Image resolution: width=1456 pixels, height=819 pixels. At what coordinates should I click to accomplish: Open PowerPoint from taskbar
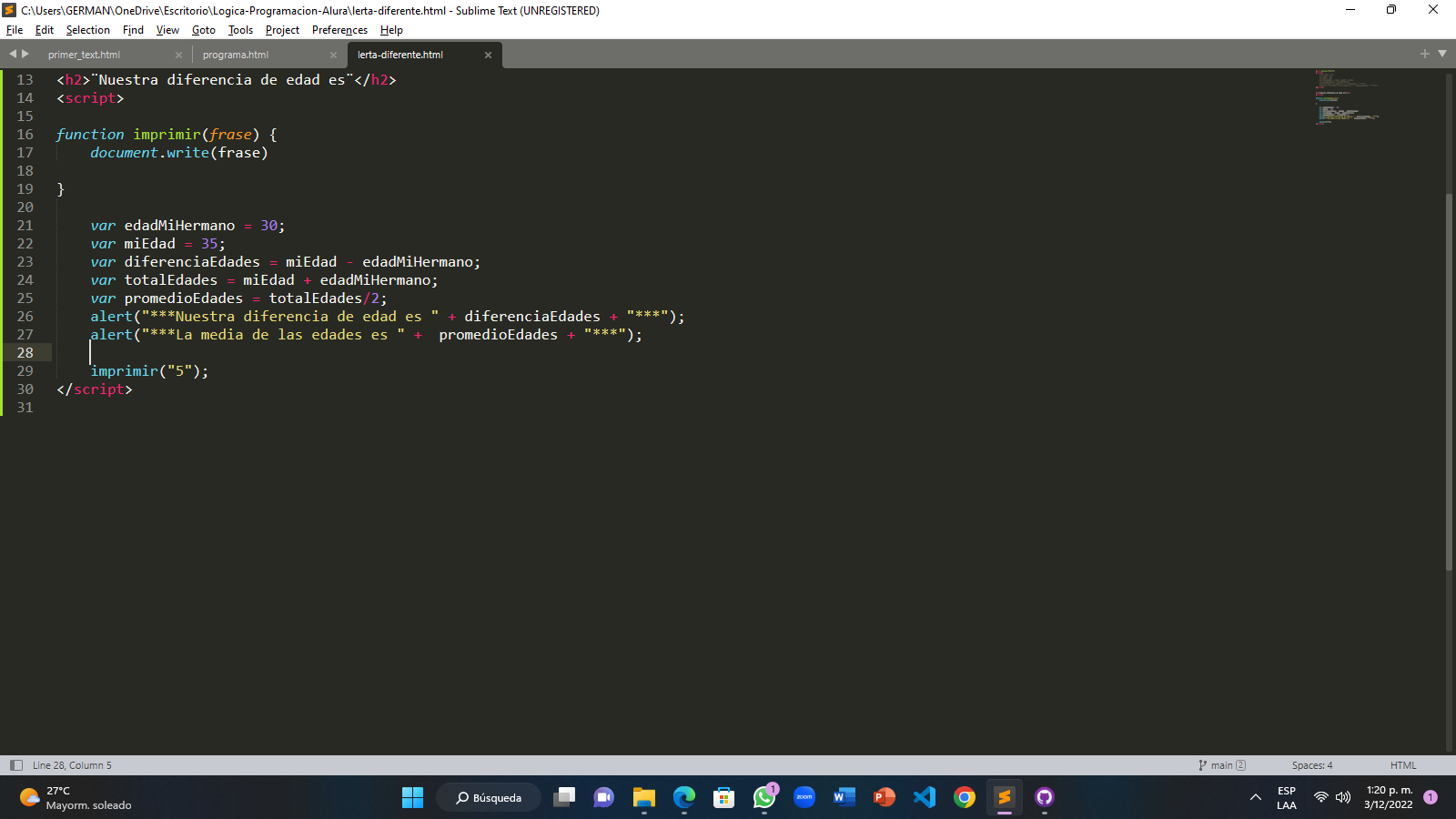884,798
